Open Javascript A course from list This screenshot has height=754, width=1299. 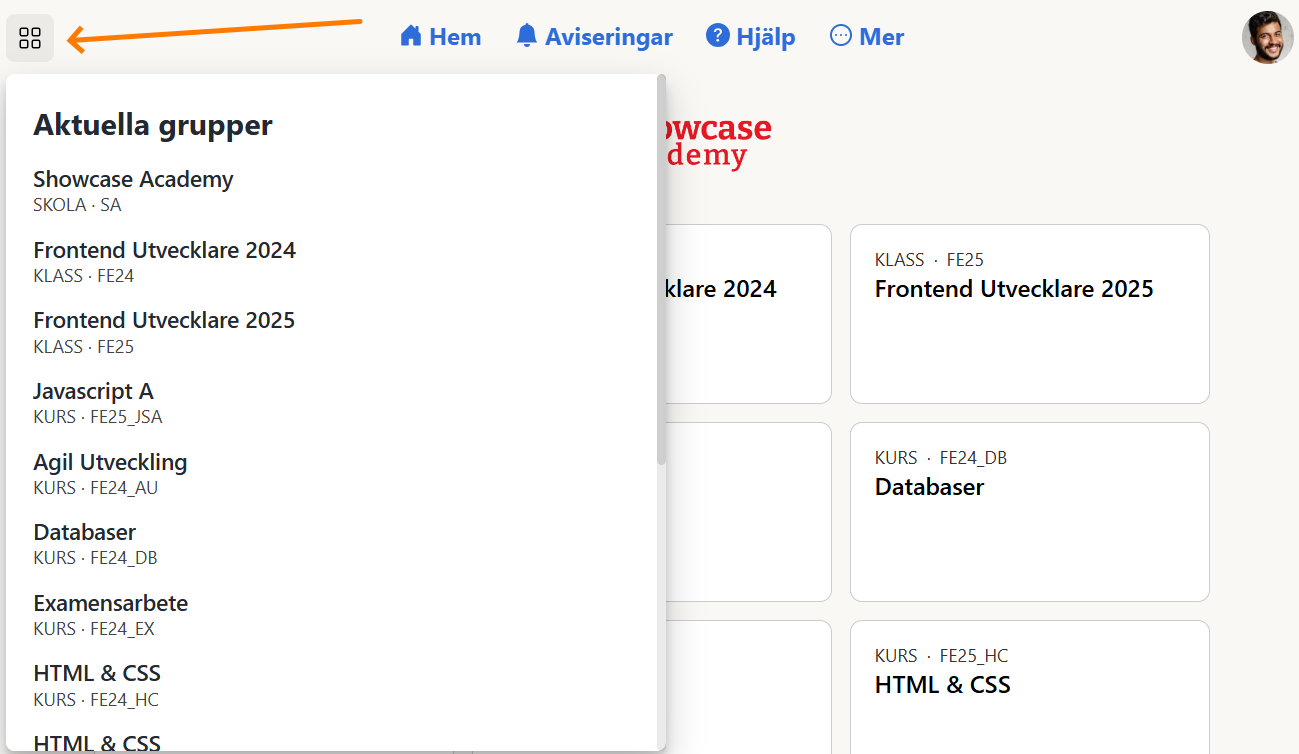[93, 391]
